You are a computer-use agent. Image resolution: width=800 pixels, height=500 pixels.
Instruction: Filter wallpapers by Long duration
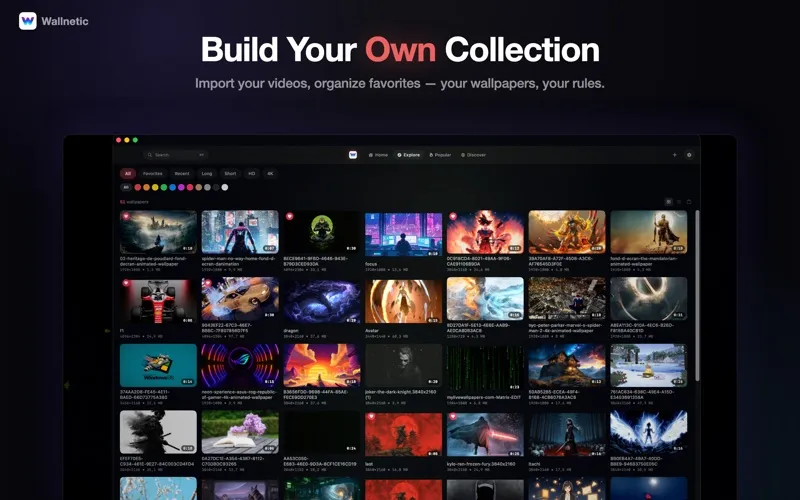pyautogui.click(x=207, y=173)
